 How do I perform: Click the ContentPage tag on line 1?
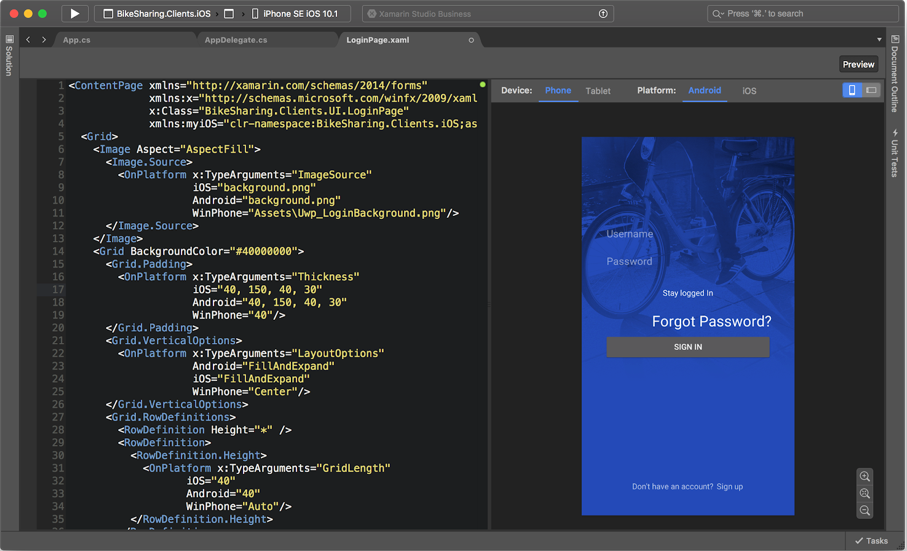coord(108,86)
